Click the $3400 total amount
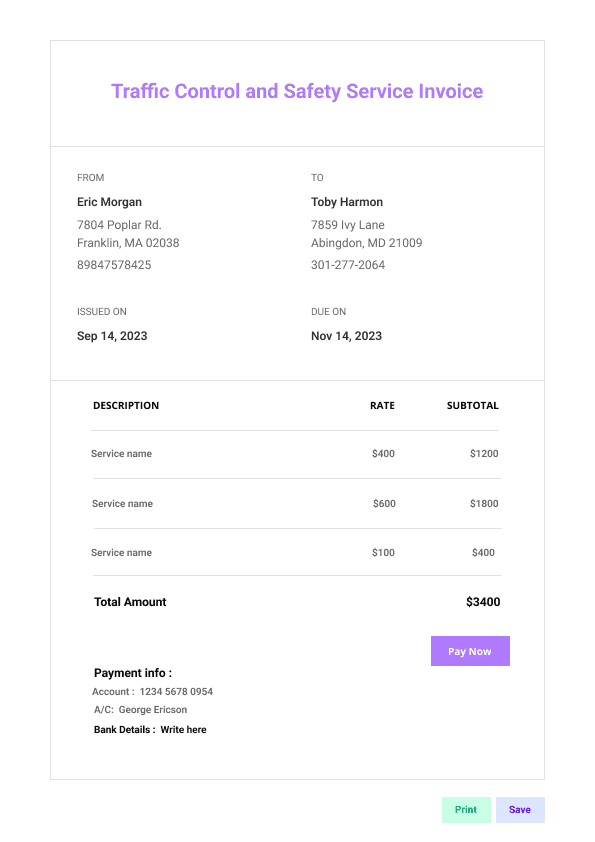595x842 pixels. point(483,602)
